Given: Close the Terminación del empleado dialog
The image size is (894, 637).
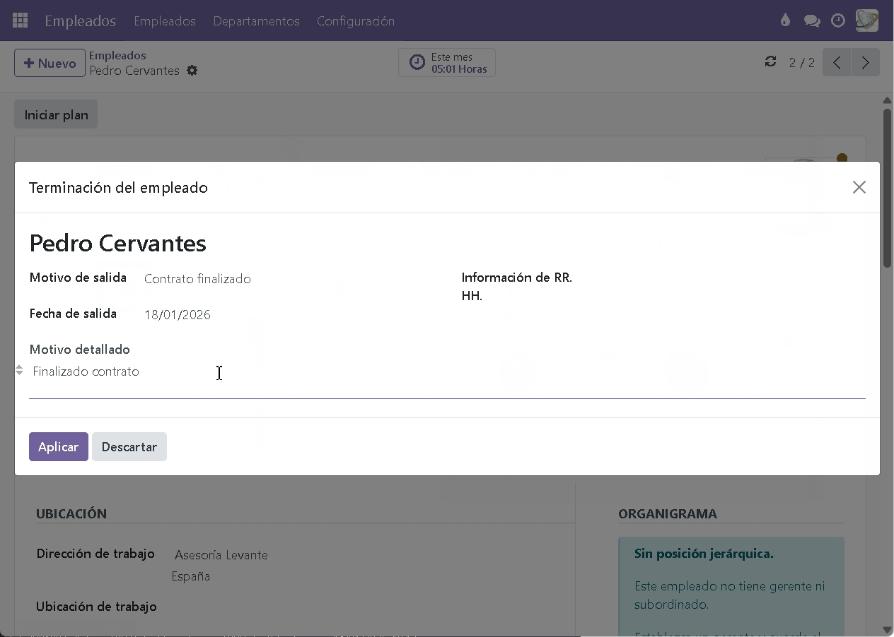Looking at the screenshot, I should (858, 187).
